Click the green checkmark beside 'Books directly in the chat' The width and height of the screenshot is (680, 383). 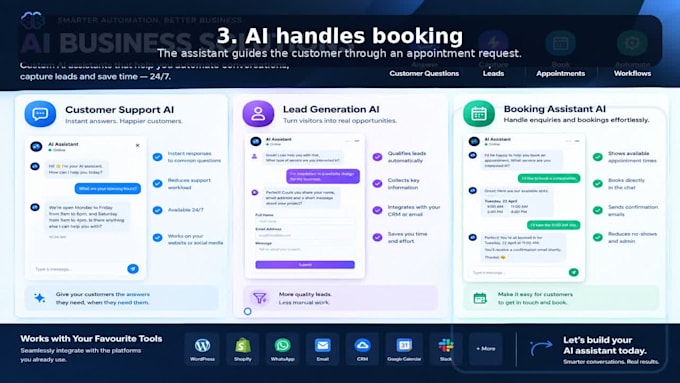(x=598, y=184)
